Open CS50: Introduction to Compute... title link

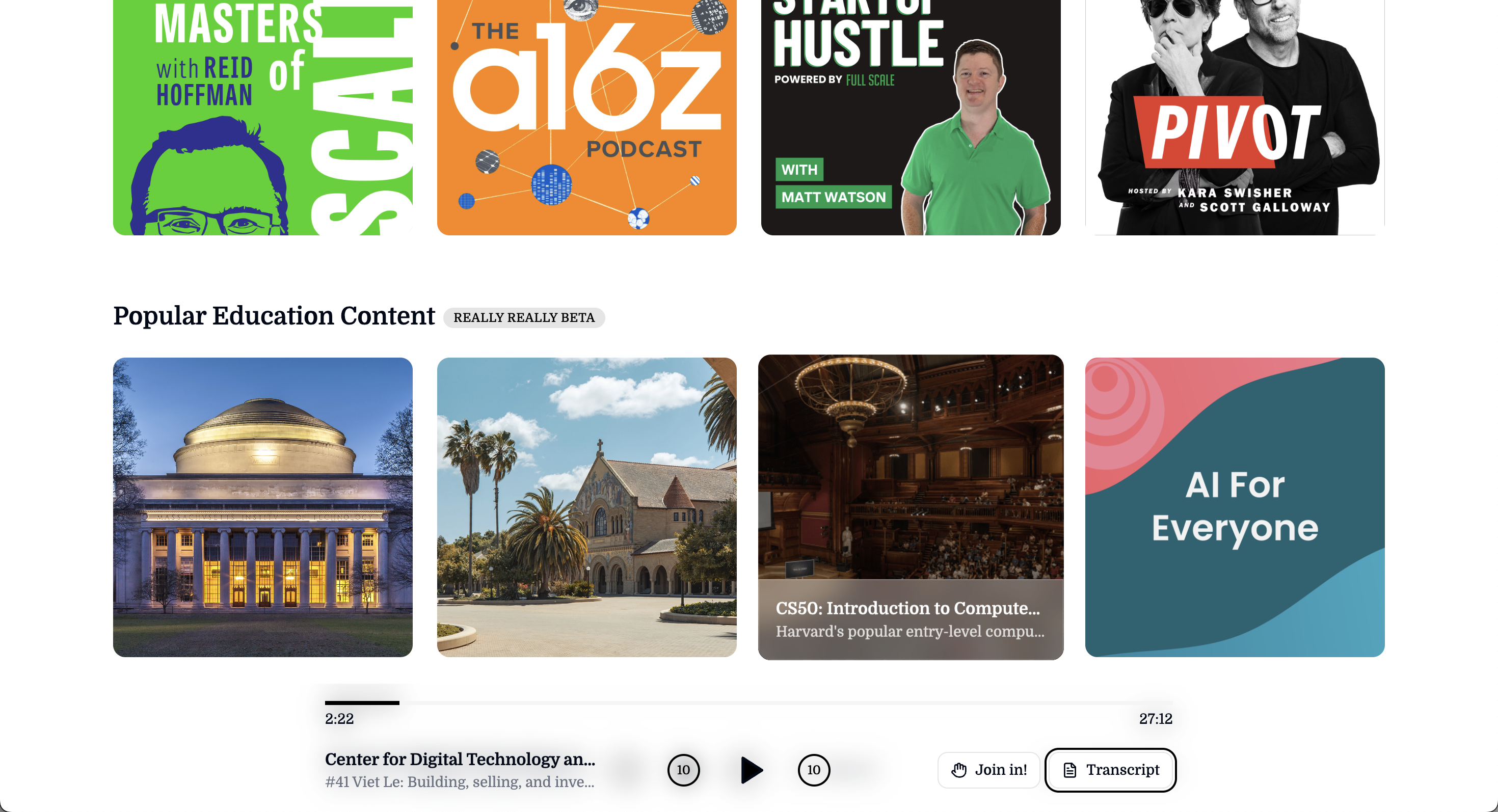click(x=907, y=608)
